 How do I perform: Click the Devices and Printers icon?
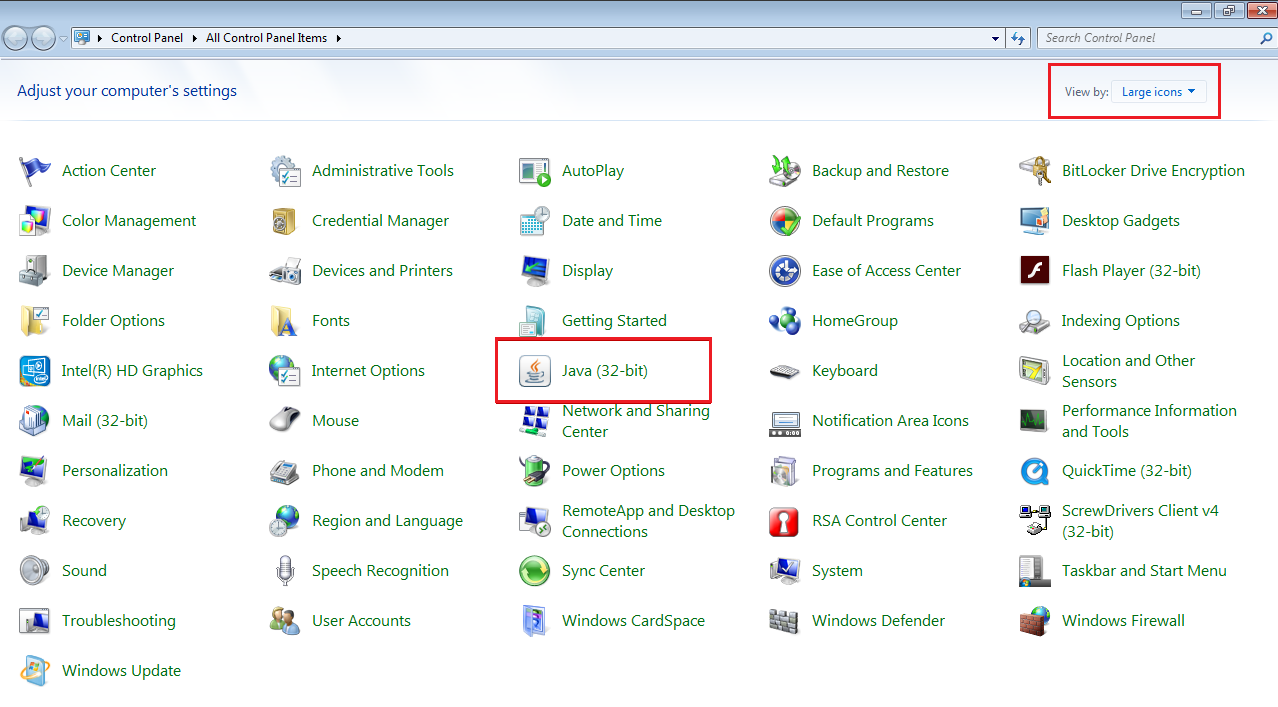(285, 271)
